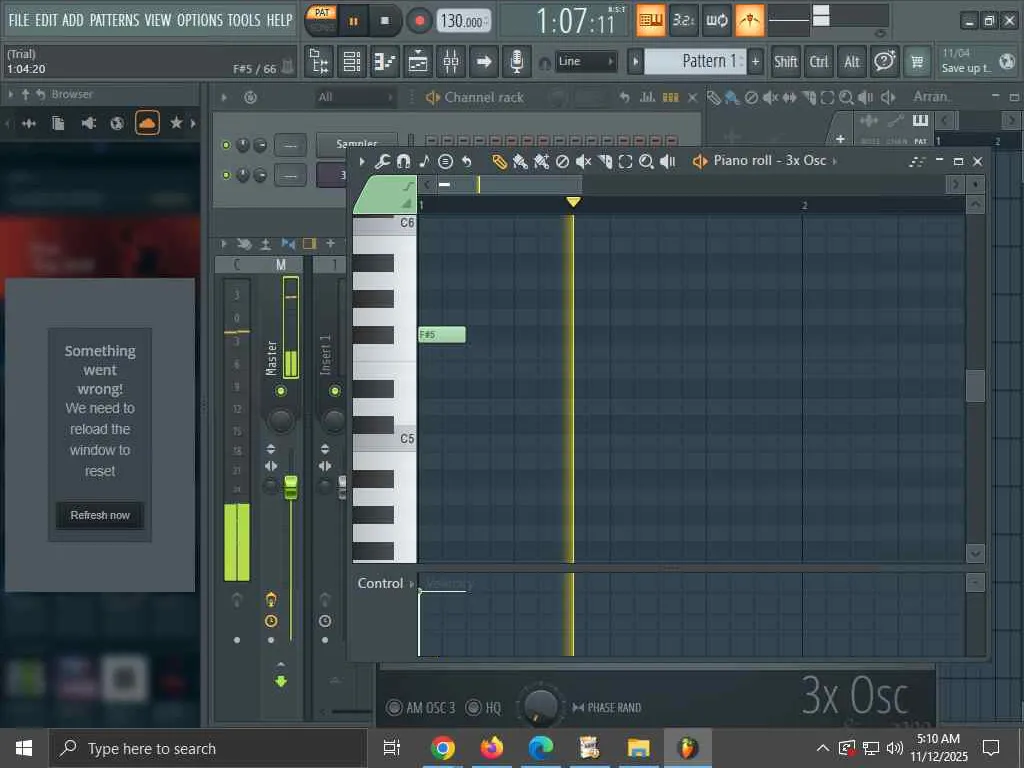This screenshot has height=768, width=1024.
Task: Stop playback in transport
Action: click(385, 21)
